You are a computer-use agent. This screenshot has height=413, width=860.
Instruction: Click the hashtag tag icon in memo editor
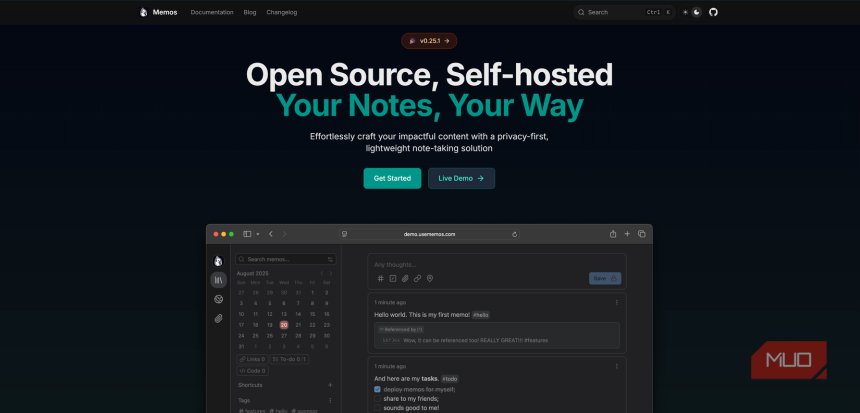point(380,278)
